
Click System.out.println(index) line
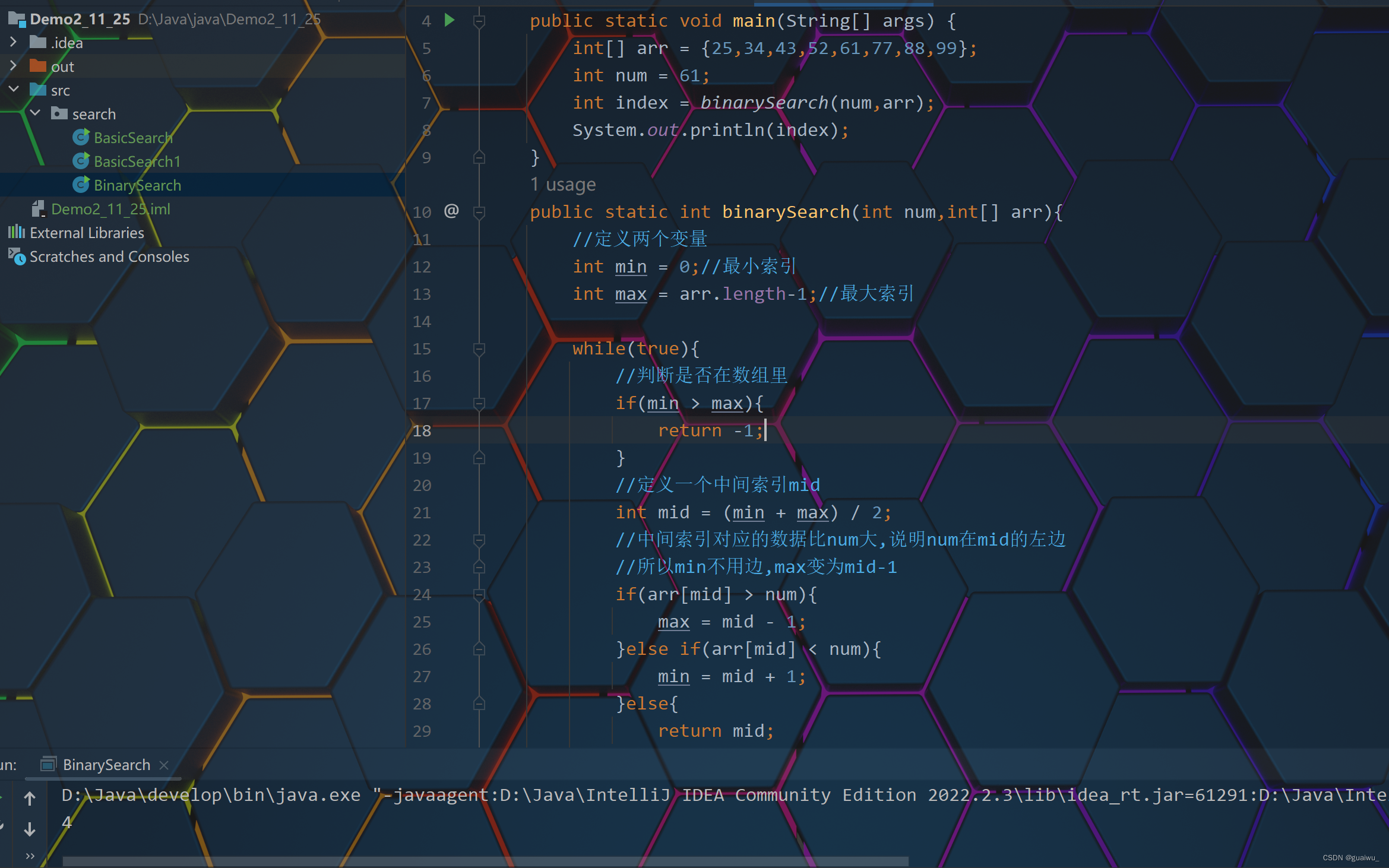point(711,130)
